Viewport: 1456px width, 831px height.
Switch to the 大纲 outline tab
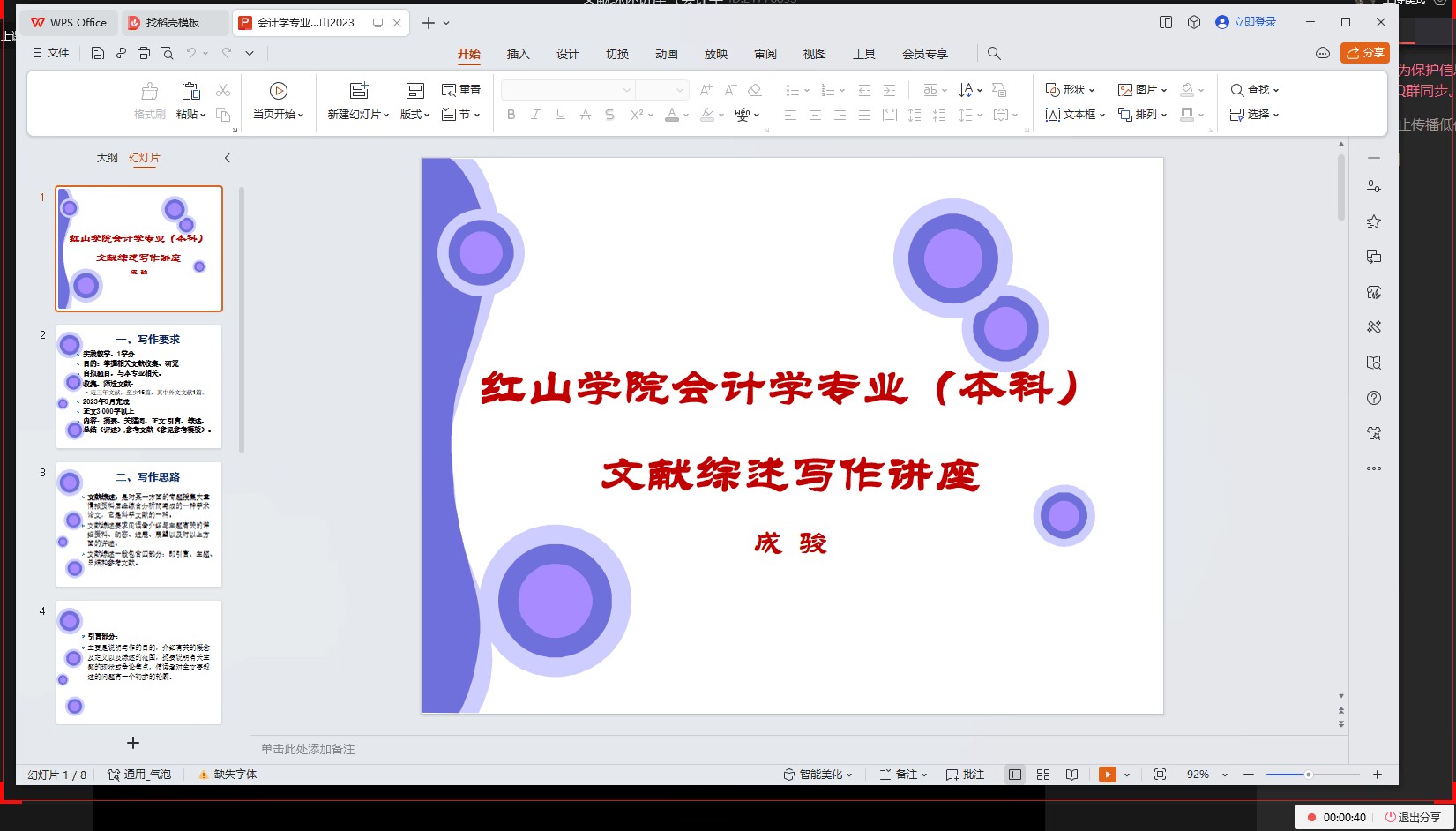click(x=107, y=158)
